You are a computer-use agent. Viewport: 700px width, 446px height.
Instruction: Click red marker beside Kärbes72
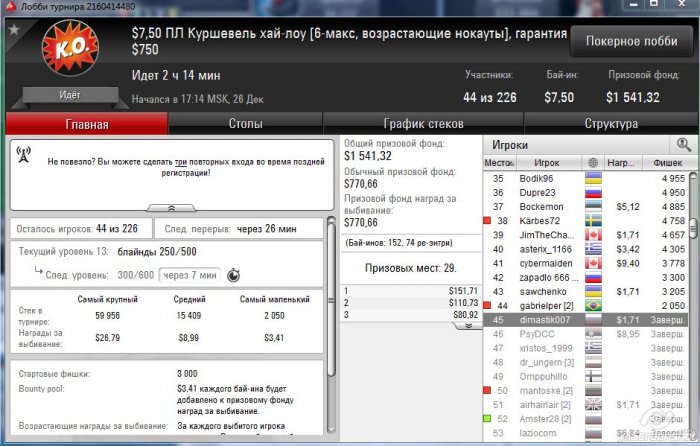[488, 221]
